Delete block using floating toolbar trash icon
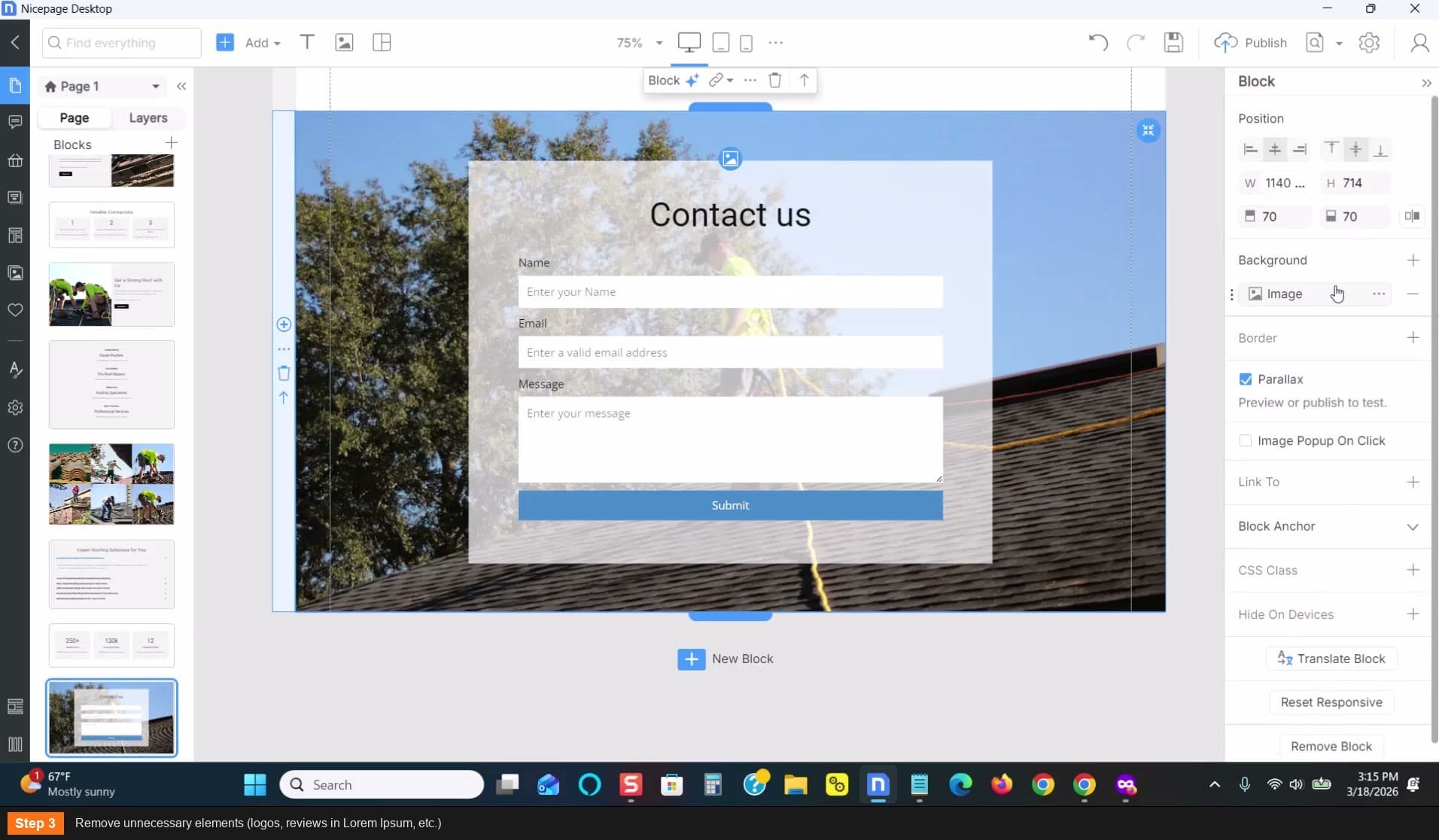 [x=774, y=80]
